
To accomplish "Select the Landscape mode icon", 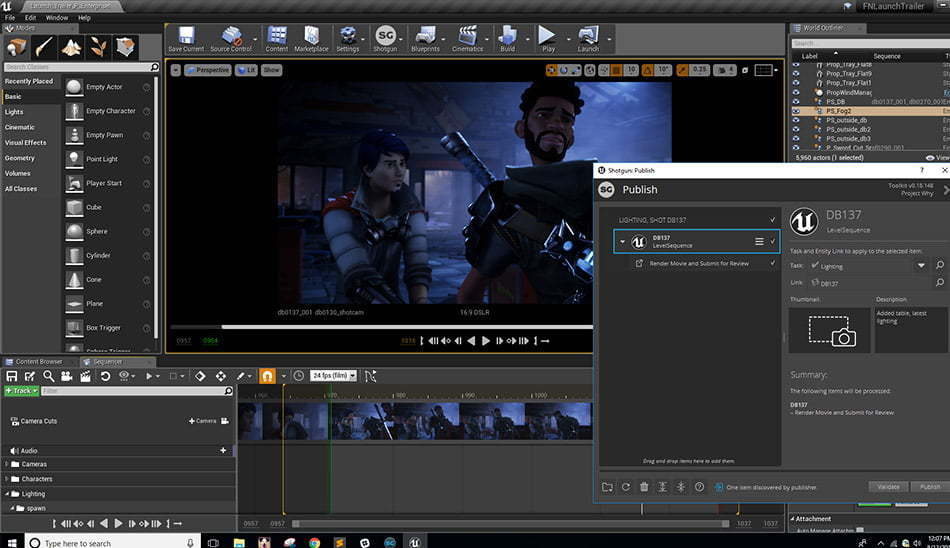I will point(71,47).
